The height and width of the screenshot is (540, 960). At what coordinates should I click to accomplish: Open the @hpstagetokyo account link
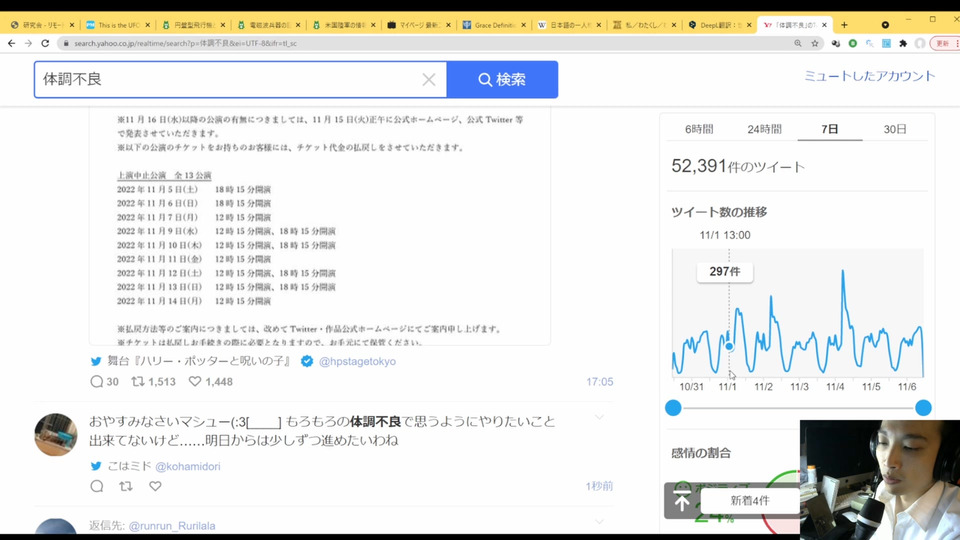pyautogui.click(x=357, y=362)
